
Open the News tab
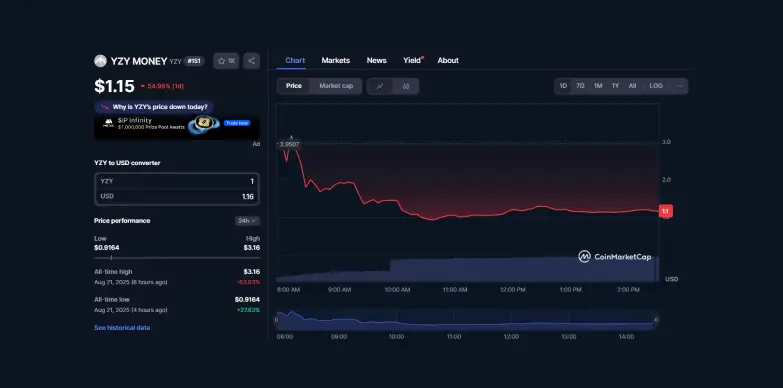(x=377, y=60)
